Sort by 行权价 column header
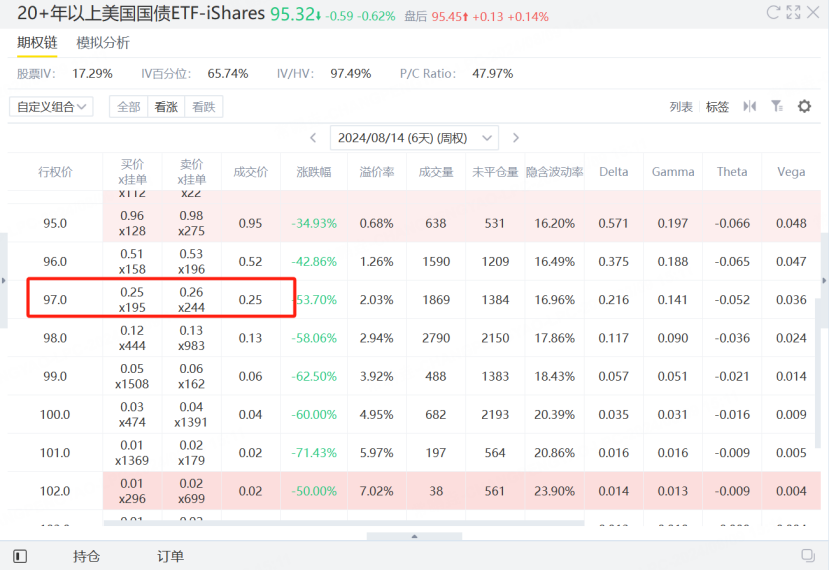830x570 pixels. (55, 172)
